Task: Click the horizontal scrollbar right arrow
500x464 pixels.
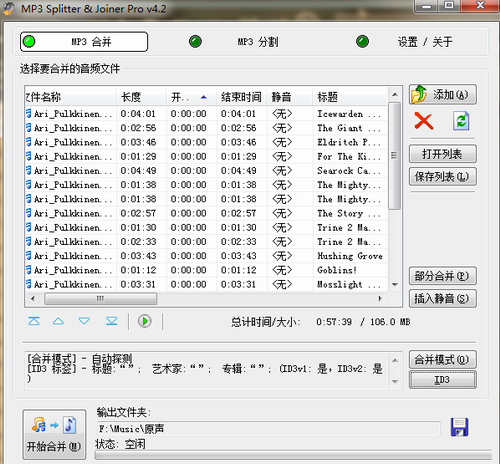Action: (380, 299)
